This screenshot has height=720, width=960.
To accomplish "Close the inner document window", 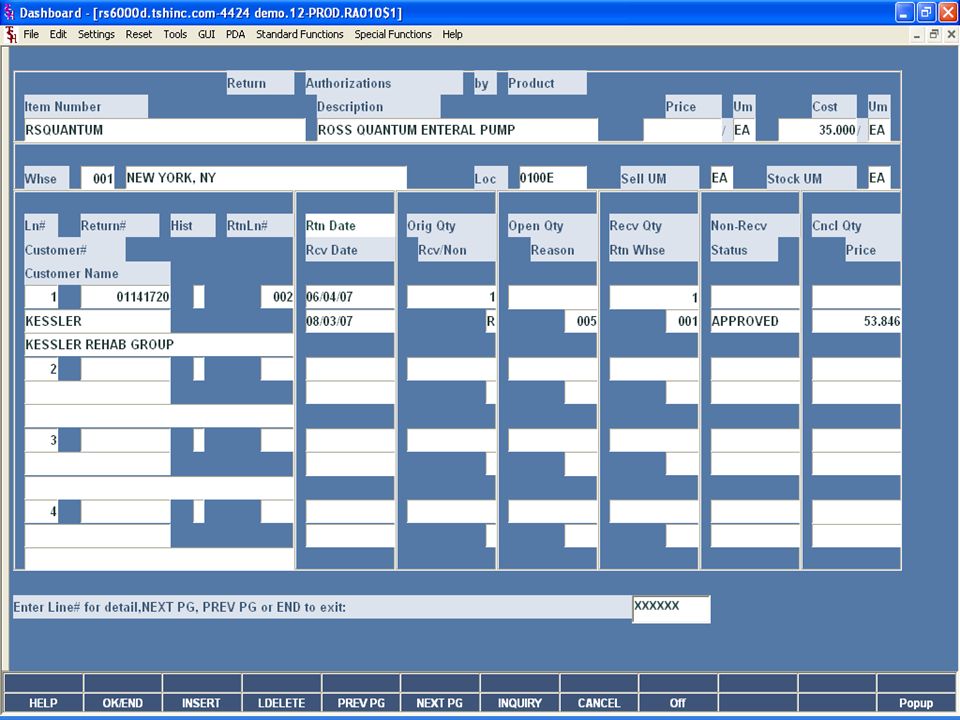I will 951,35.
